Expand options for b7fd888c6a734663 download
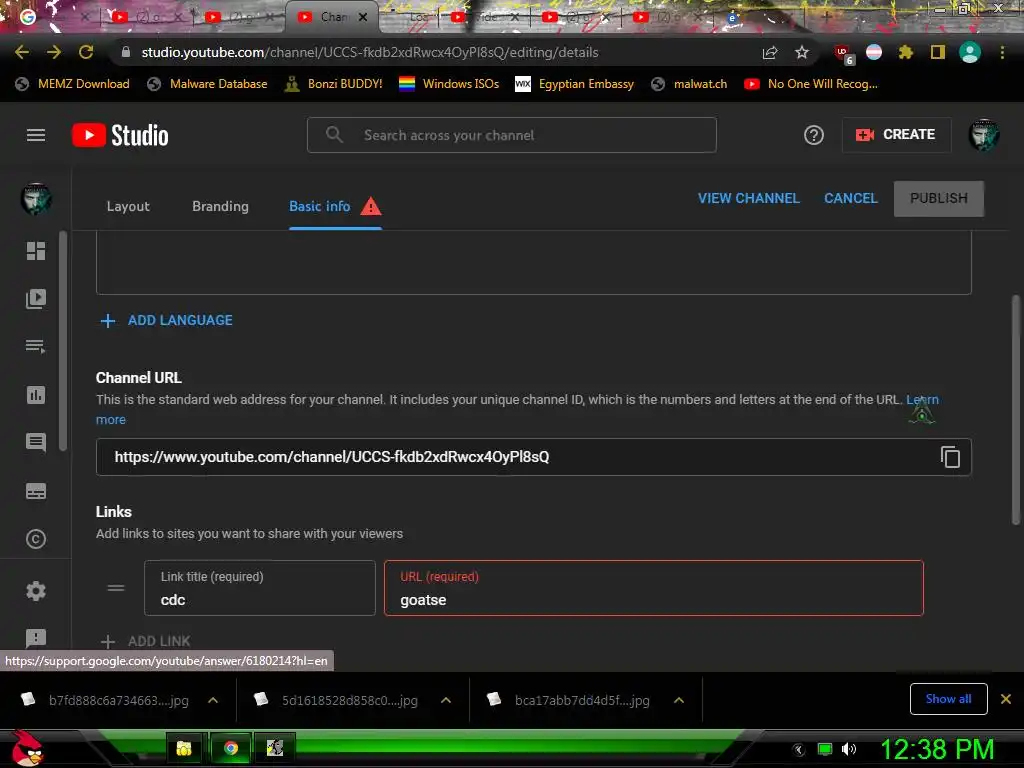The image size is (1024, 768). pyautogui.click(x=213, y=700)
